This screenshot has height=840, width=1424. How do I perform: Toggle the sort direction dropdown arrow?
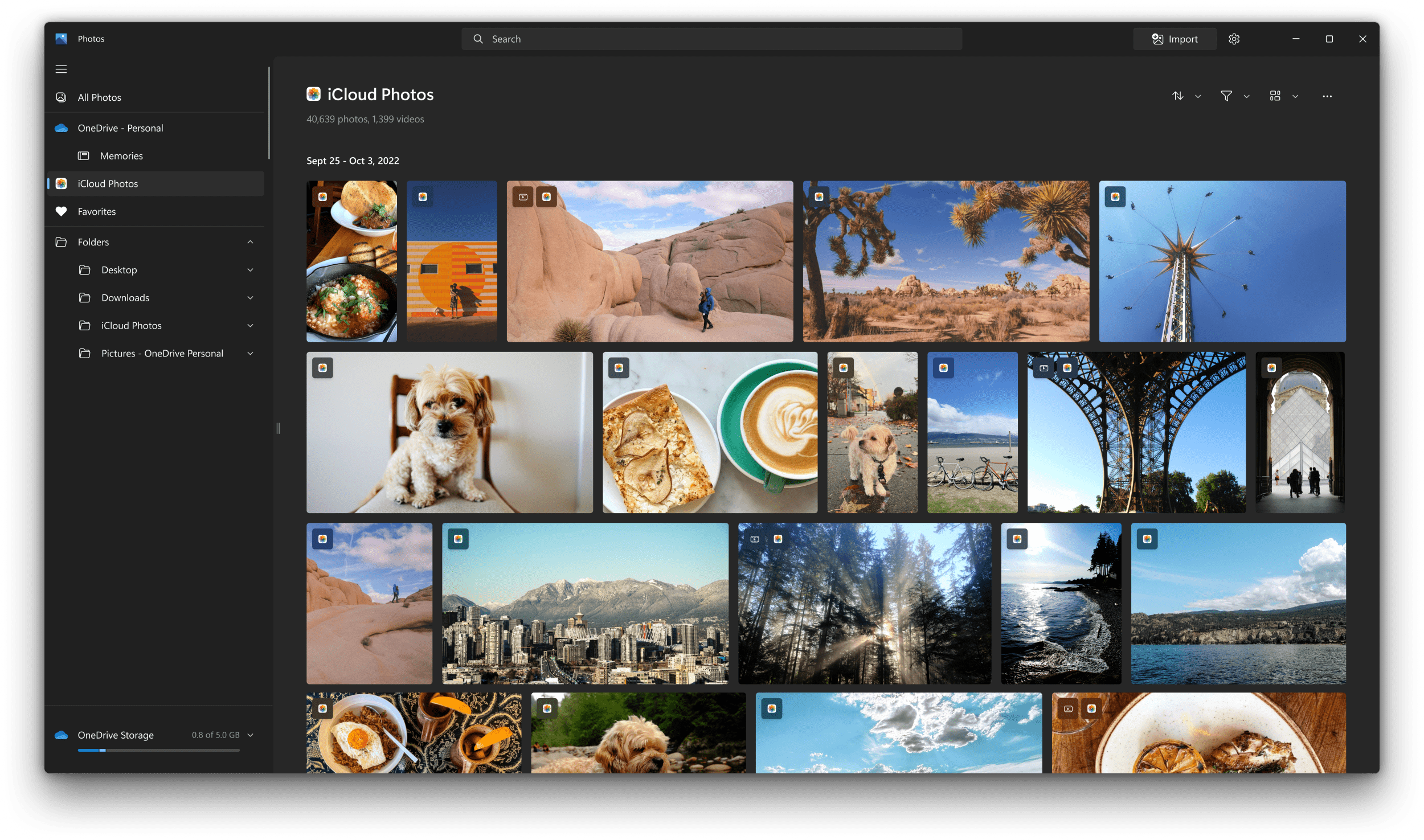pos(1198,95)
